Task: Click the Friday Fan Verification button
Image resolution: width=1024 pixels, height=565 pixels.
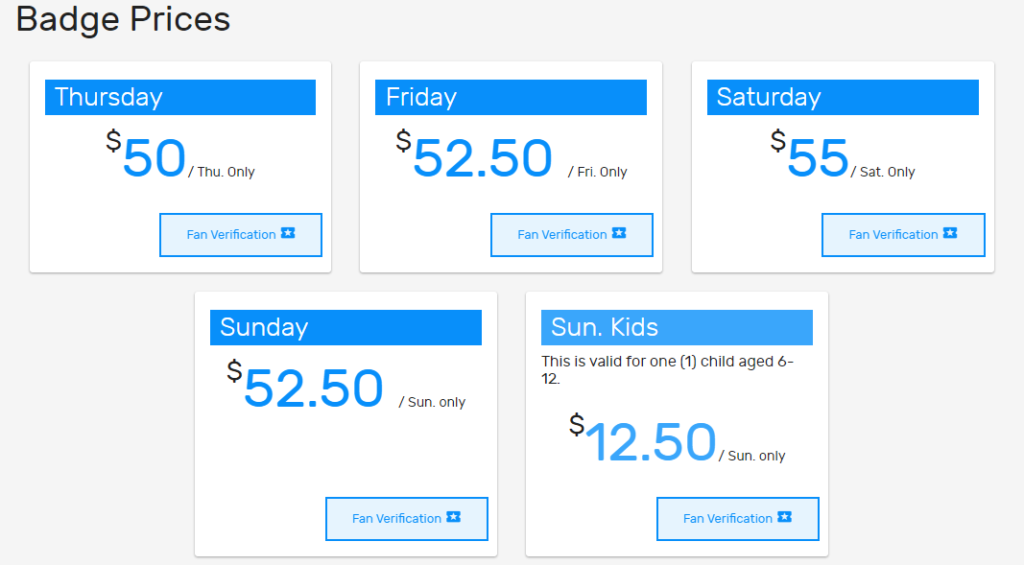Action: pyautogui.click(x=571, y=234)
